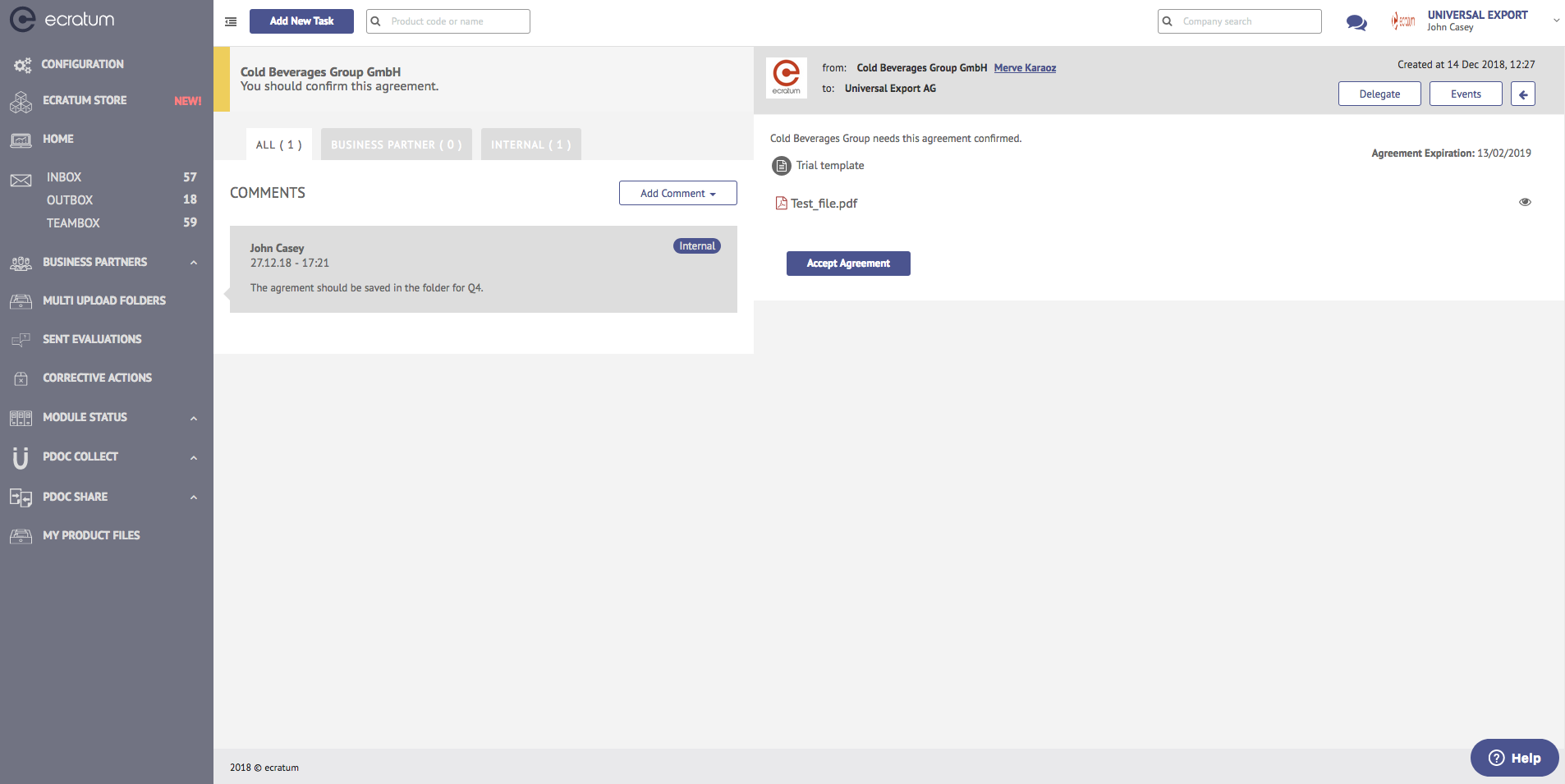Switch to the Business Partner ( 0 ) tab
Viewport: 1565px width, 784px height.
click(397, 144)
